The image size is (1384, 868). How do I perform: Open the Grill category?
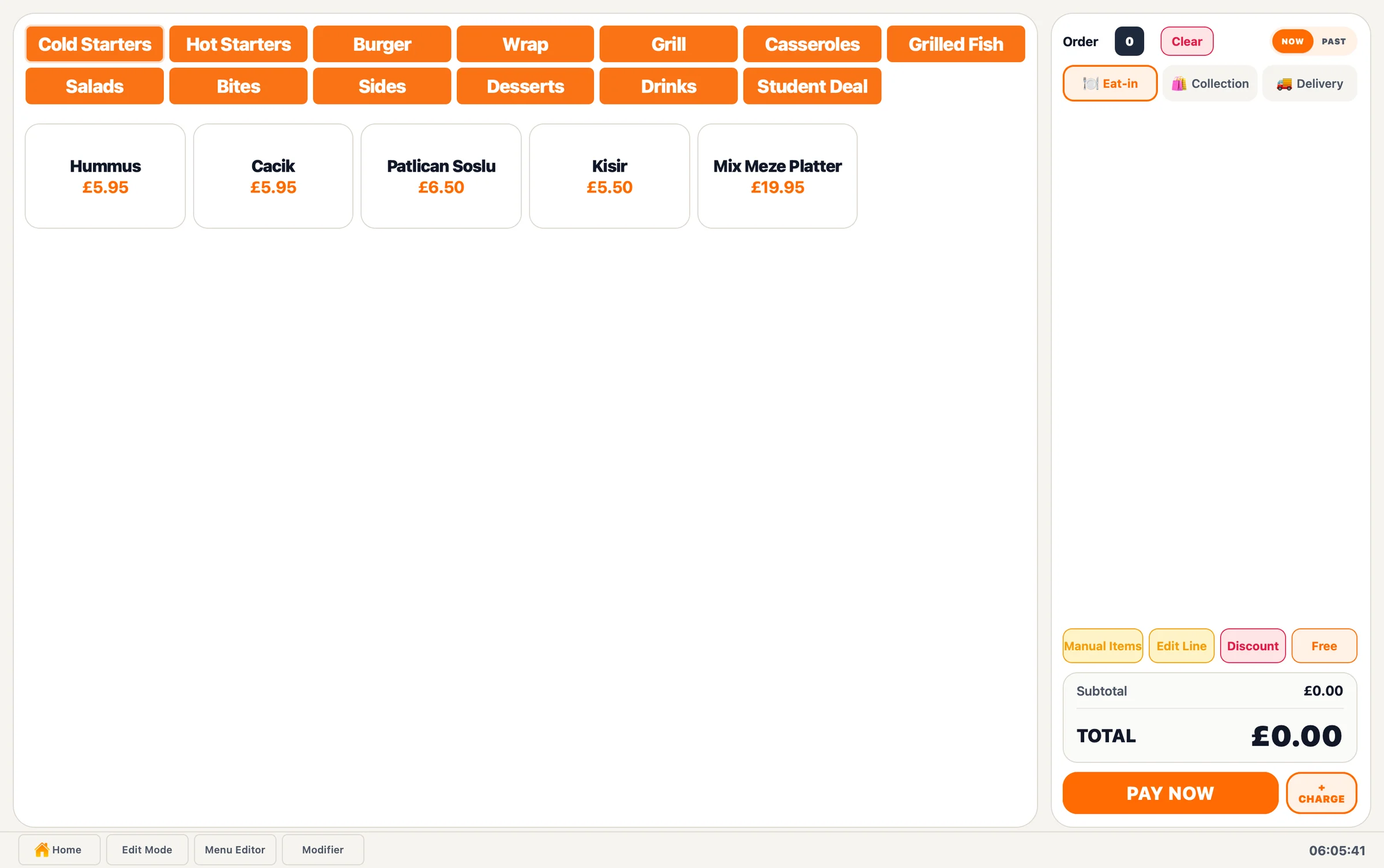pos(668,44)
